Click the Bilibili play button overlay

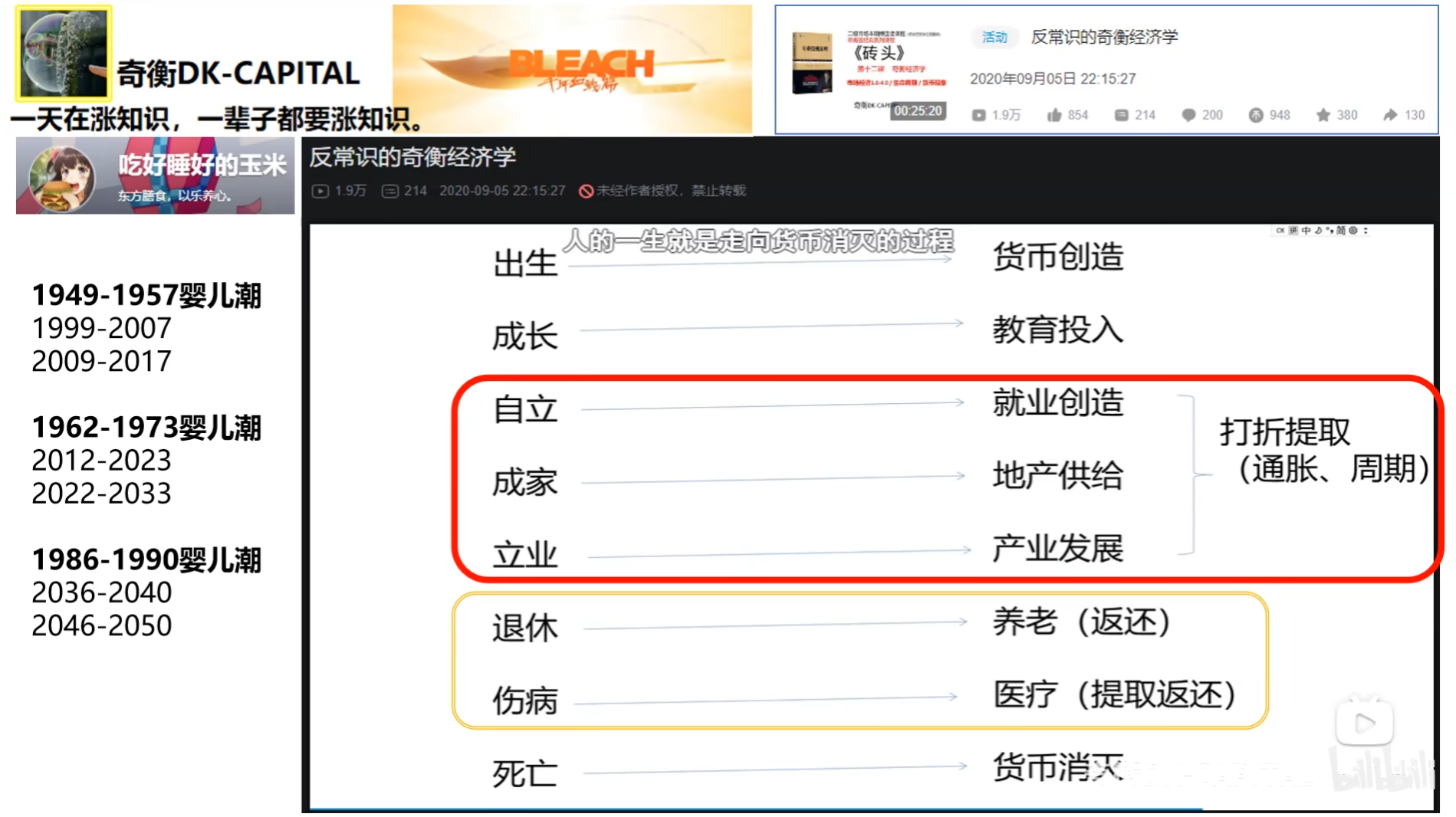[x=1364, y=722]
